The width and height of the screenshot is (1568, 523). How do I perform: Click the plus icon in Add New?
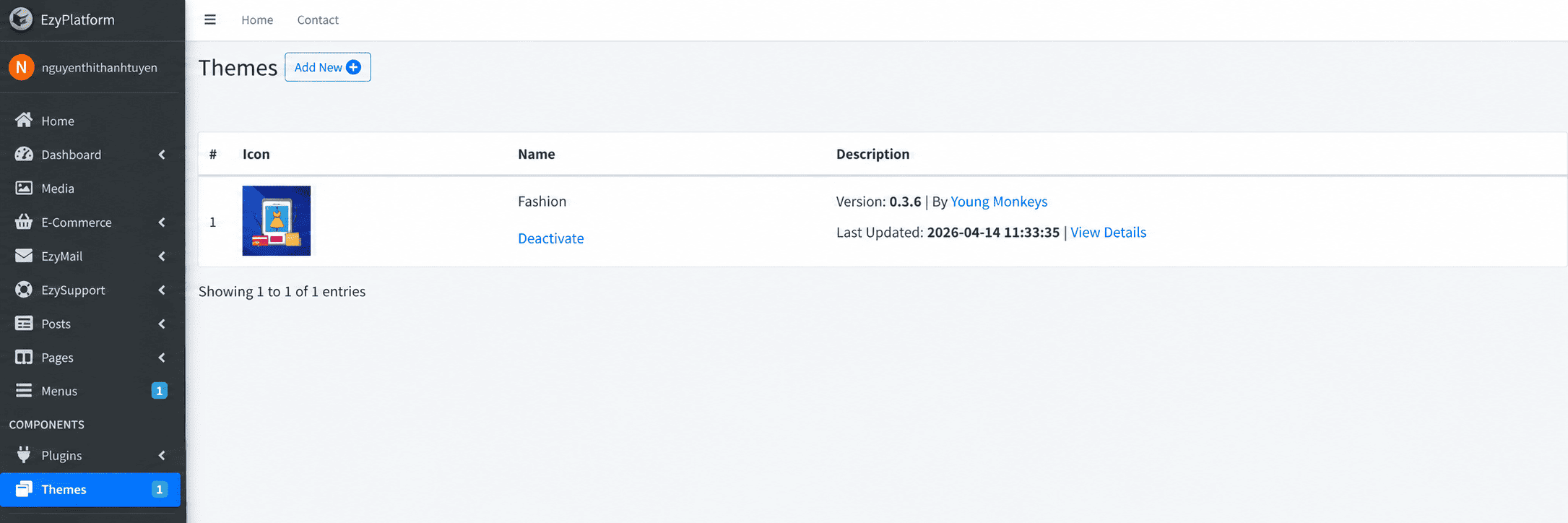tap(353, 67)
